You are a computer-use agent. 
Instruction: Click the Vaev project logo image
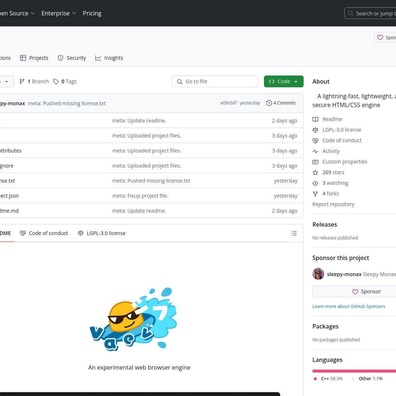tap(134, 319)
